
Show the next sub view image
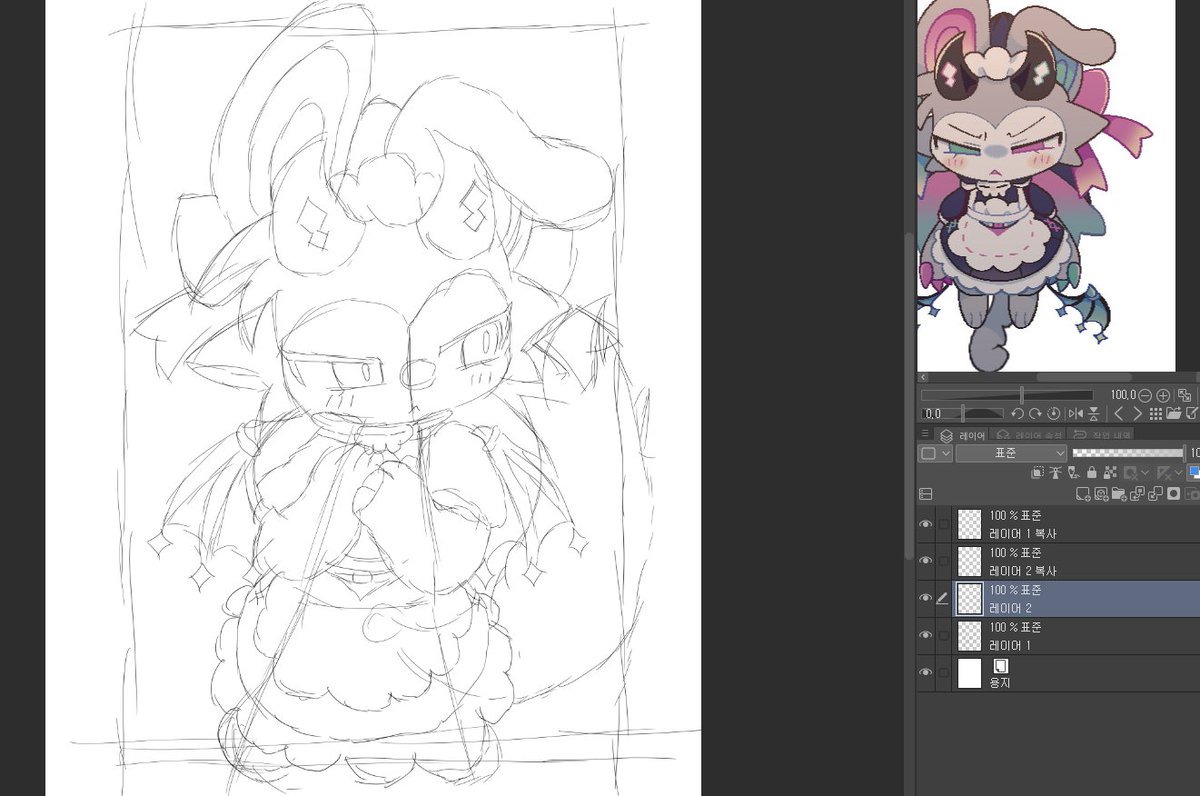[1137, 413]
